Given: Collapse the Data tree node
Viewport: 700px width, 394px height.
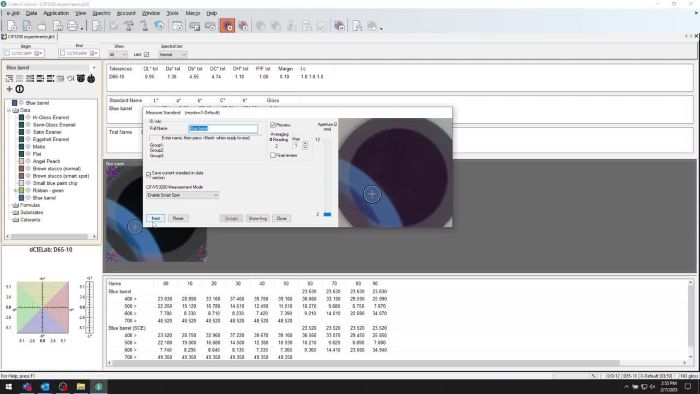Looking at the screenshot, I should tap(9, 110).
